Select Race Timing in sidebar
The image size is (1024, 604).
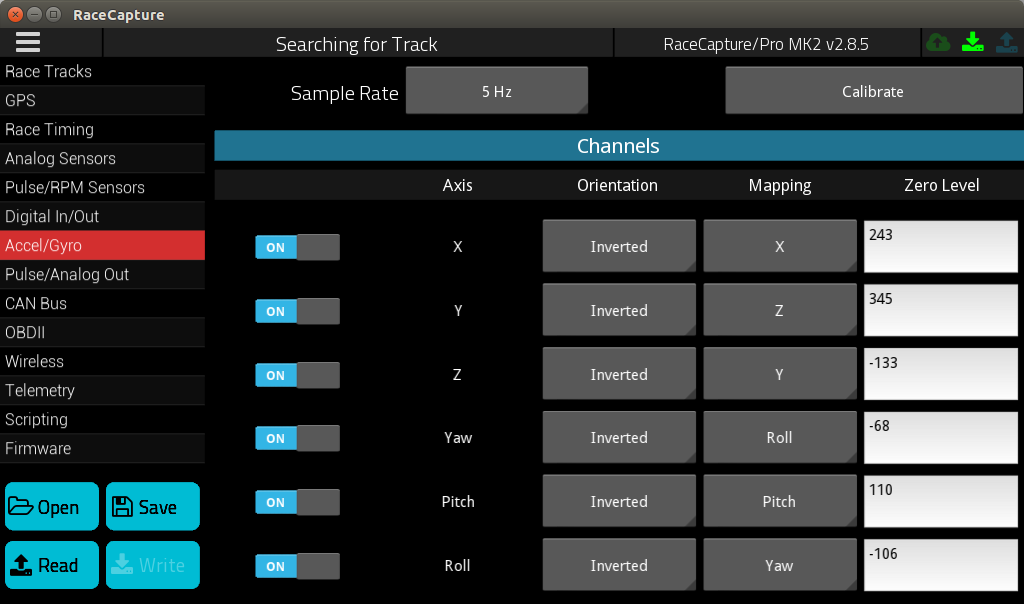coord(103,129)
